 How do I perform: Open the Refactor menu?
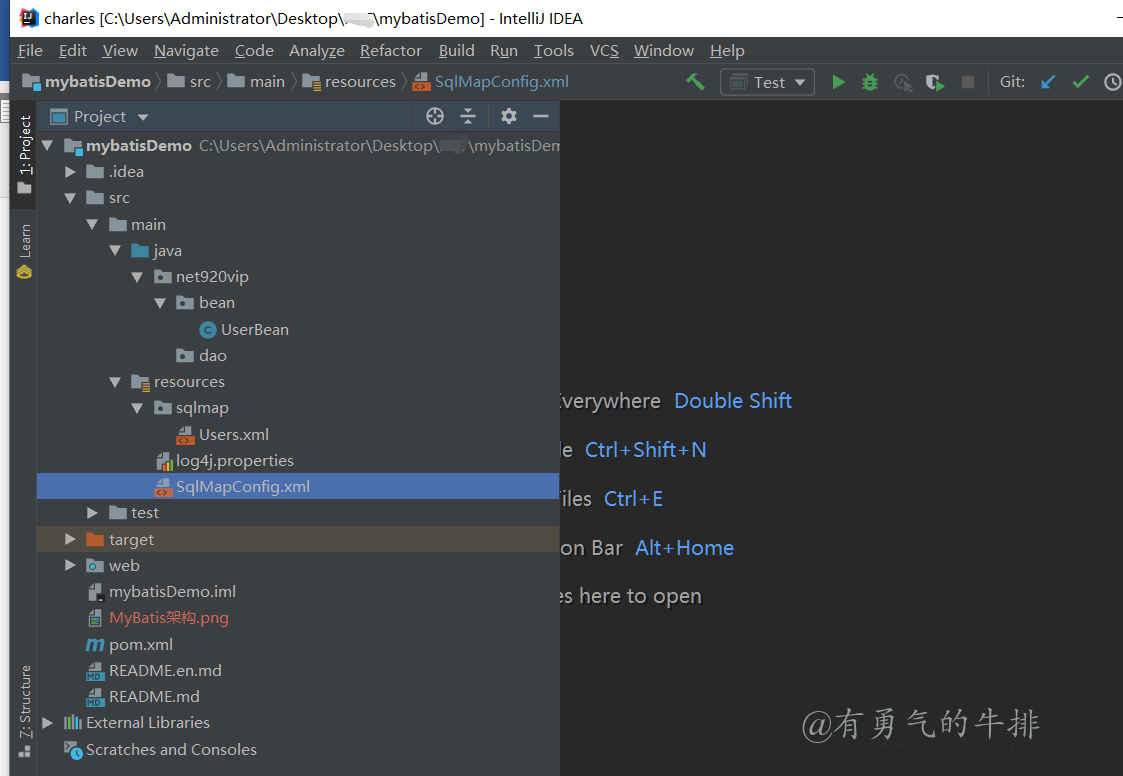tap(390, 50)
